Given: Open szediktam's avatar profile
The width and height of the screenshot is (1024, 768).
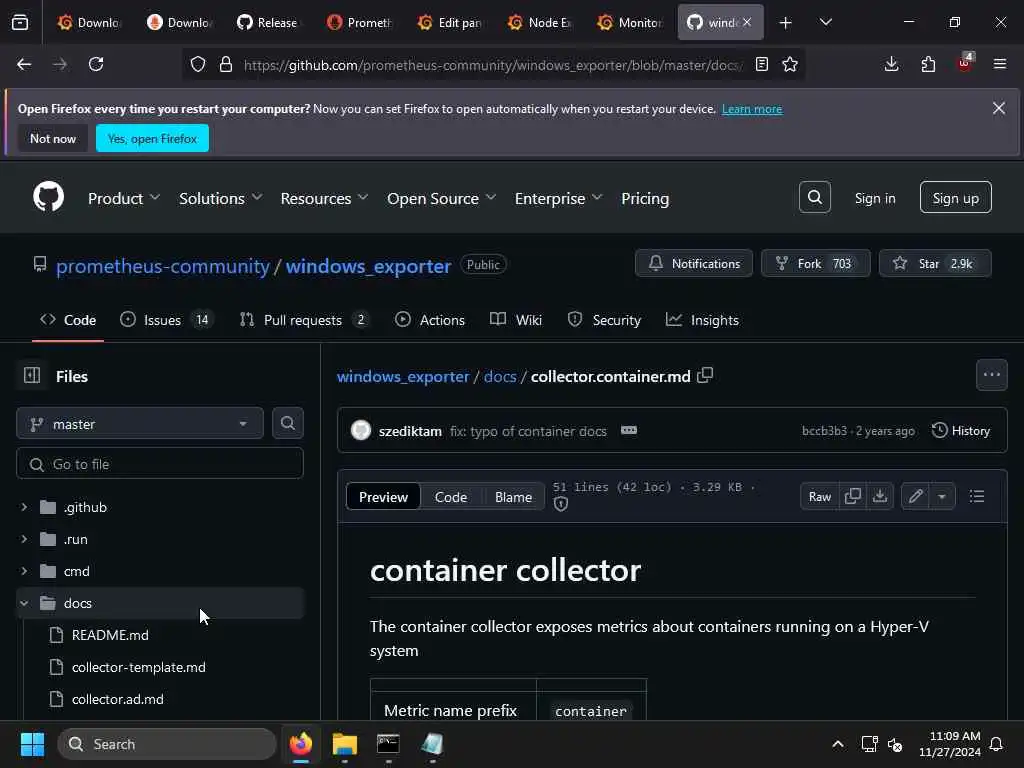Looking at the screenshot, I should click(x=360, y=430).
